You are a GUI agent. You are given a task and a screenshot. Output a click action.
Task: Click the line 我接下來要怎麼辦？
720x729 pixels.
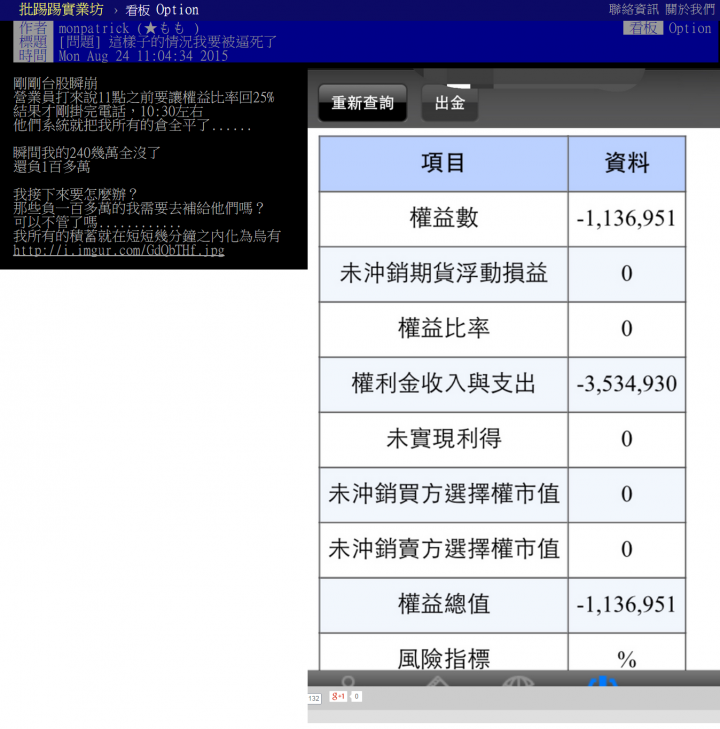[x=75, y=194]
